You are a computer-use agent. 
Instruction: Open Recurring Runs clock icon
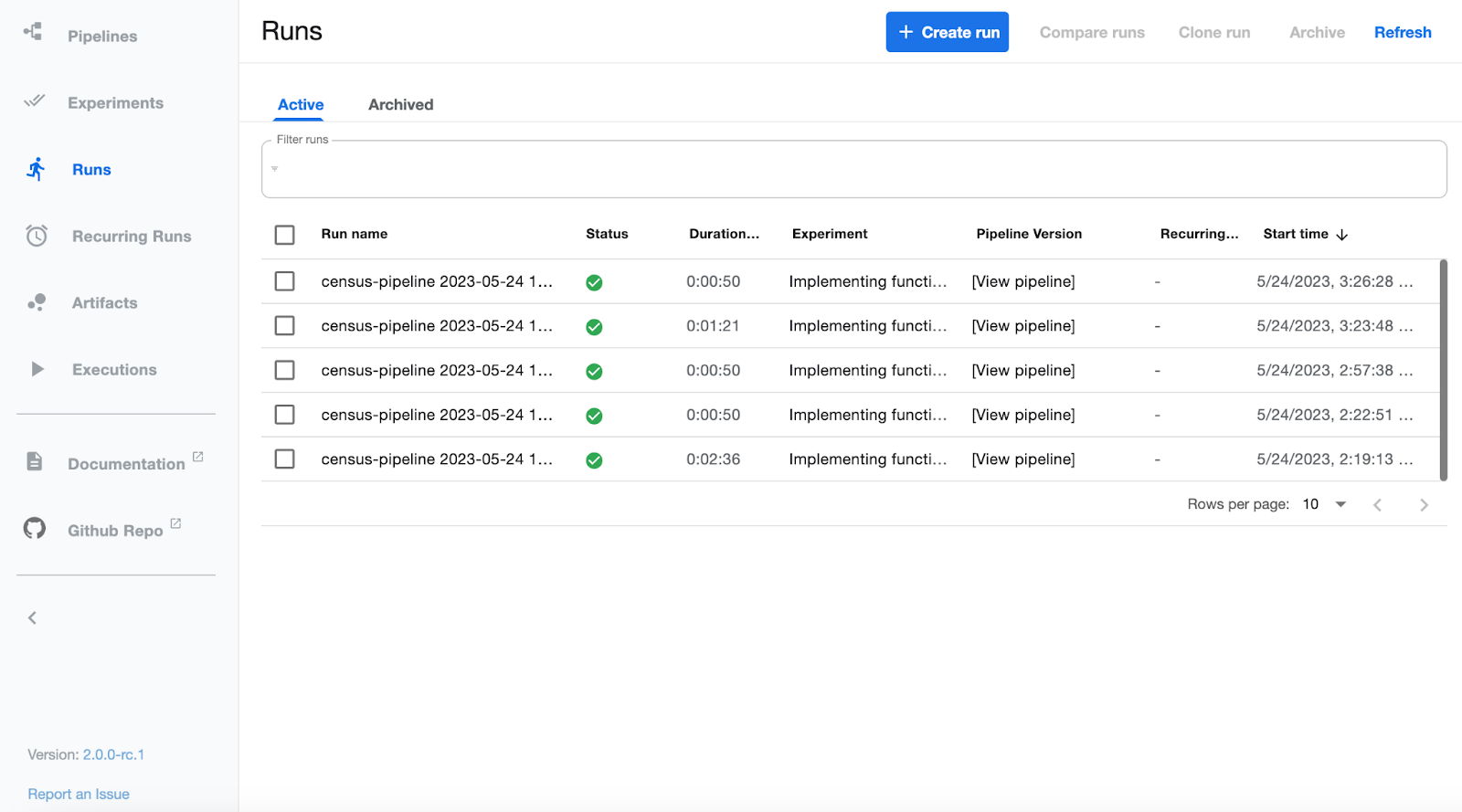[37, 236]
